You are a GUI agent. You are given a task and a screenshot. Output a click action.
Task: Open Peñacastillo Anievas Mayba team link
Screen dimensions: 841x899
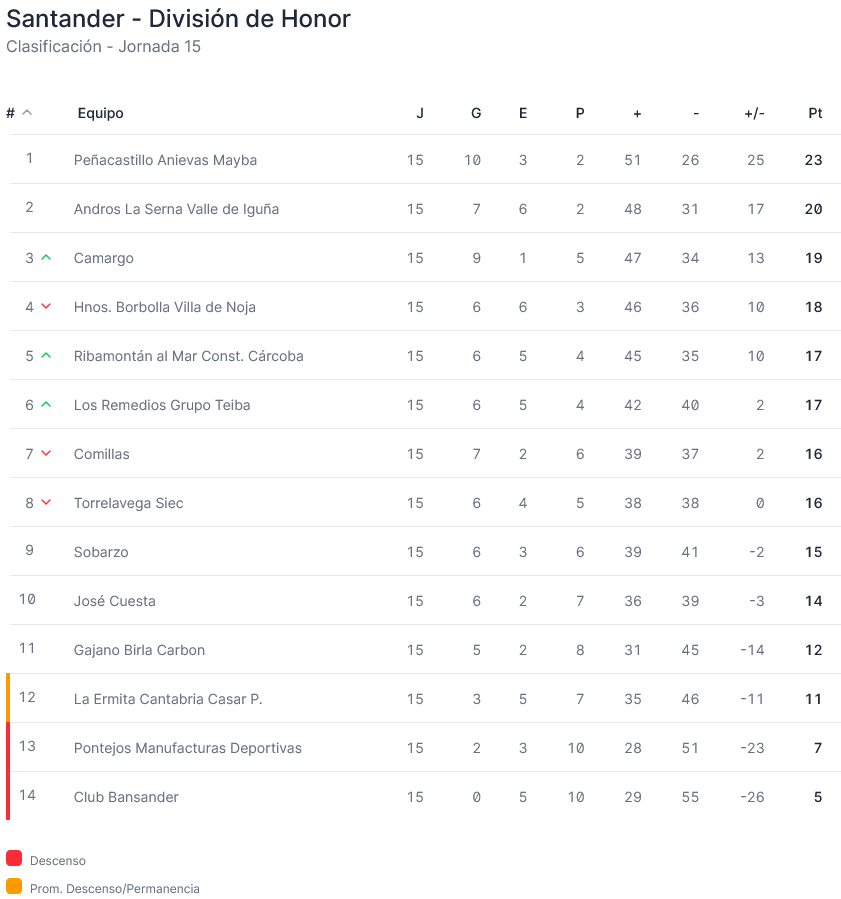165,160
